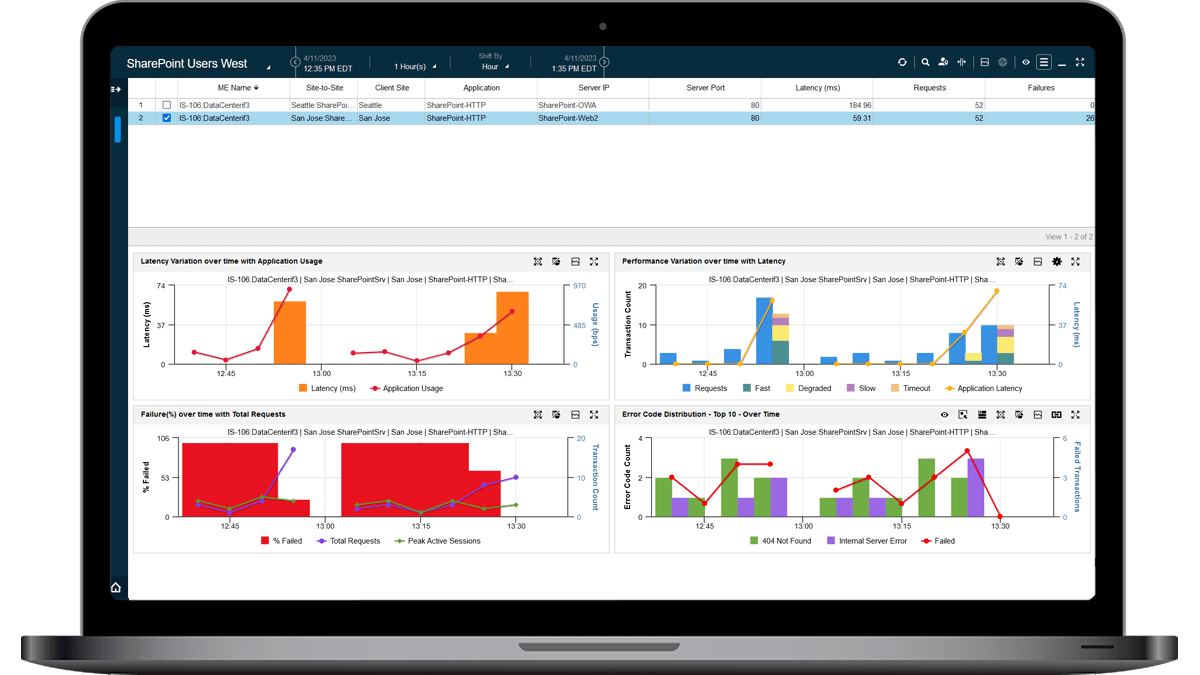Enter full screen with the top-bar expand icon
This screenshot has width=1200, height=675.
[x=1080, y=62]
